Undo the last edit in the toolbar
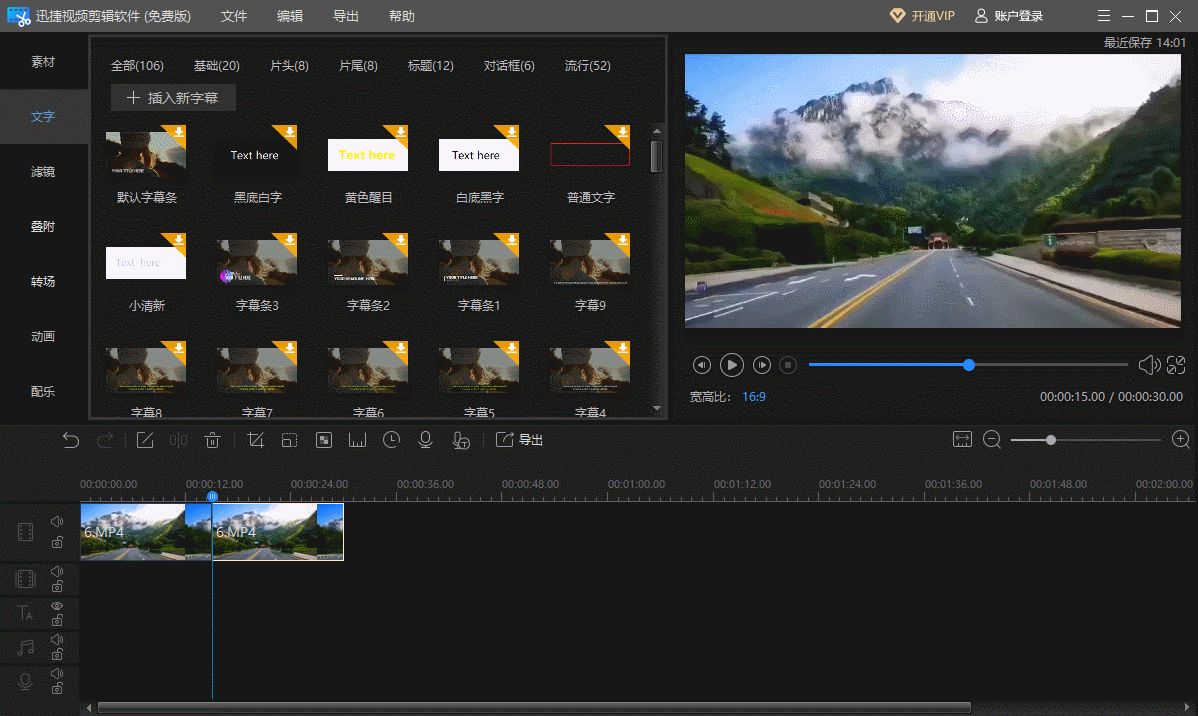The image size is (1198, 716). tap(70, 440)
